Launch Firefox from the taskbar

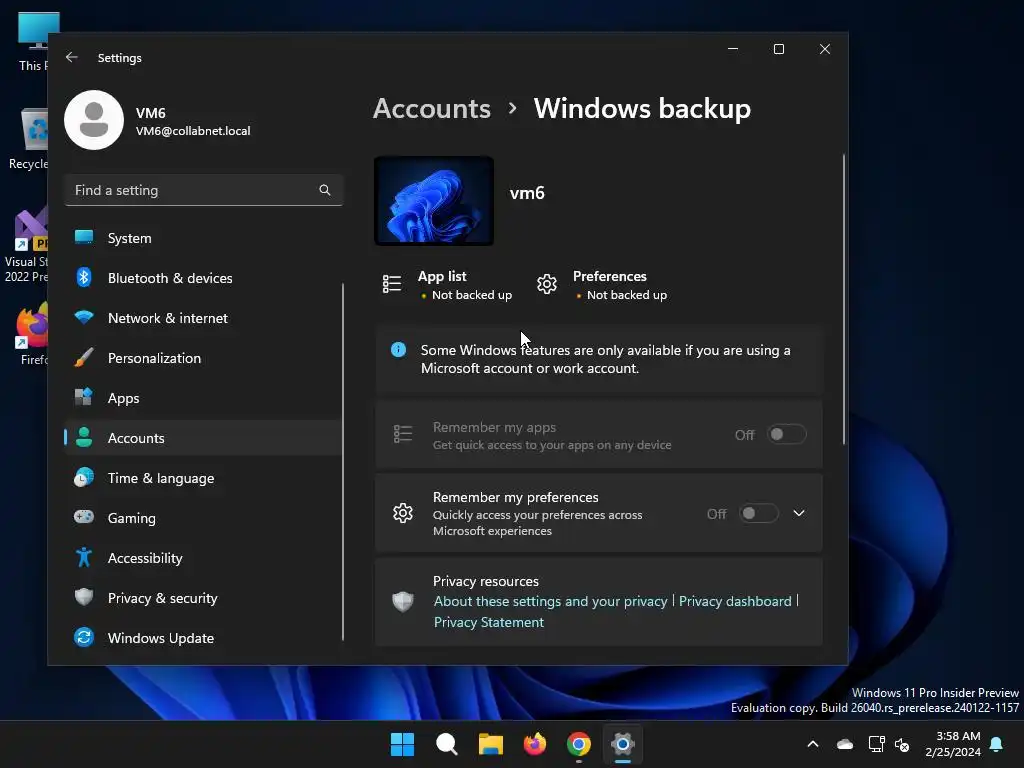coord(535,744)
